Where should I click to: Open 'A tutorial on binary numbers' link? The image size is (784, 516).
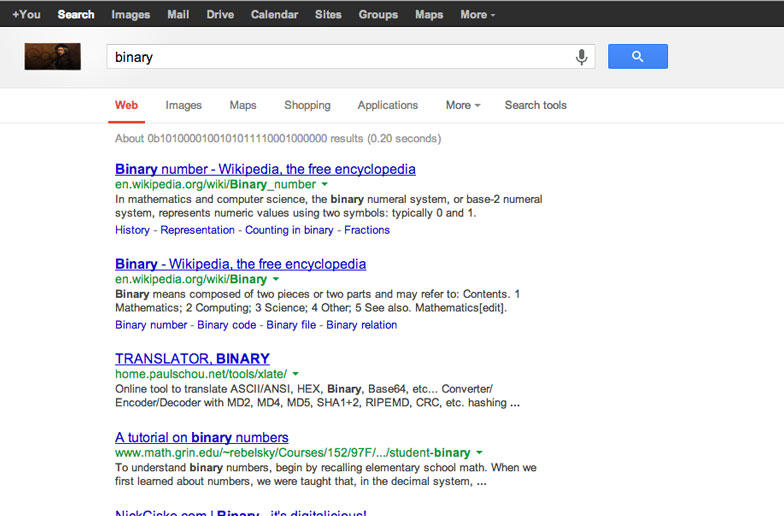(x=202, y=438)
